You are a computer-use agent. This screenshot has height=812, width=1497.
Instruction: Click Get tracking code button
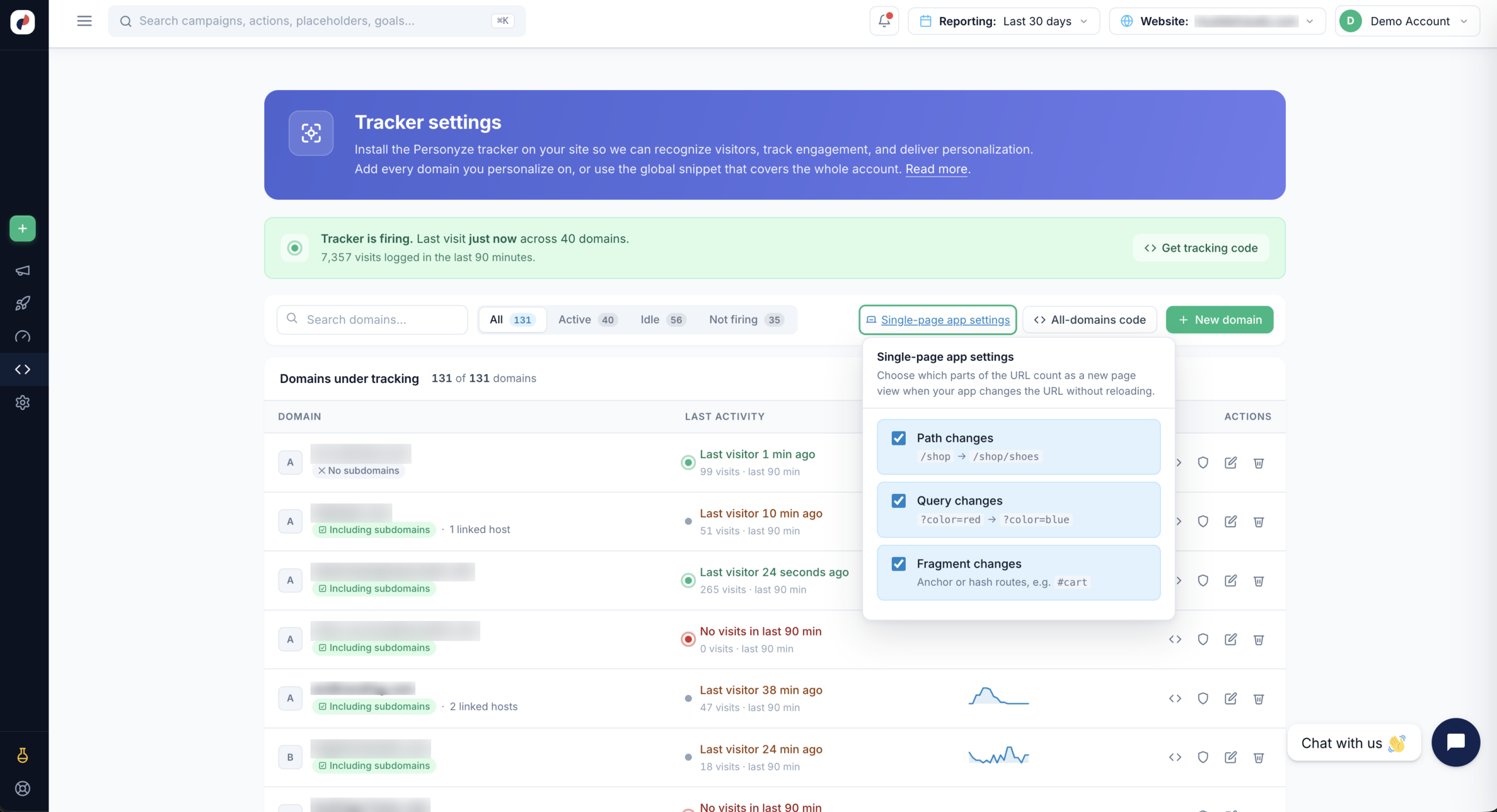click(x=1201, y=248)
